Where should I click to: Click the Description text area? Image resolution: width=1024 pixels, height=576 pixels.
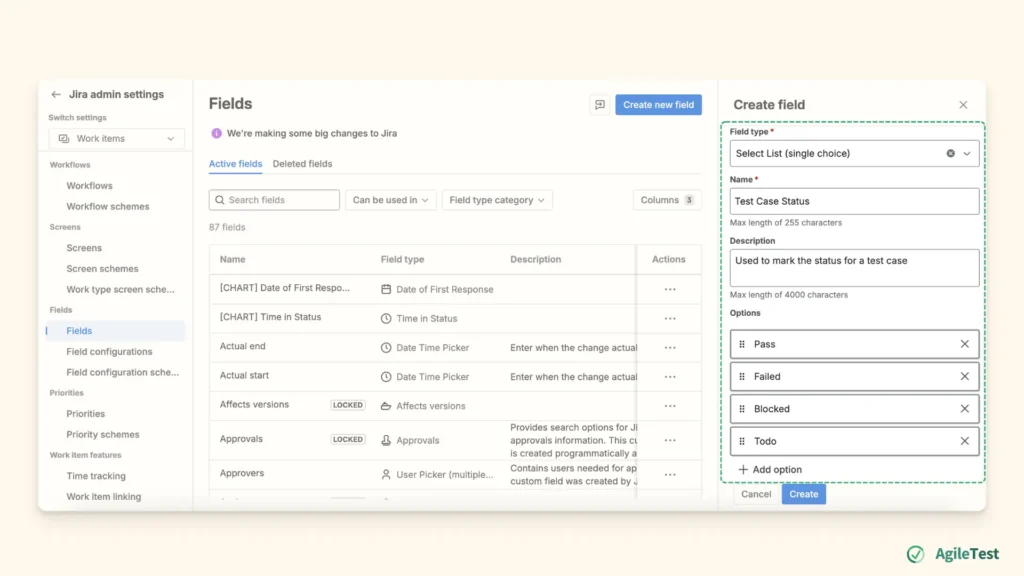[854, 268]
